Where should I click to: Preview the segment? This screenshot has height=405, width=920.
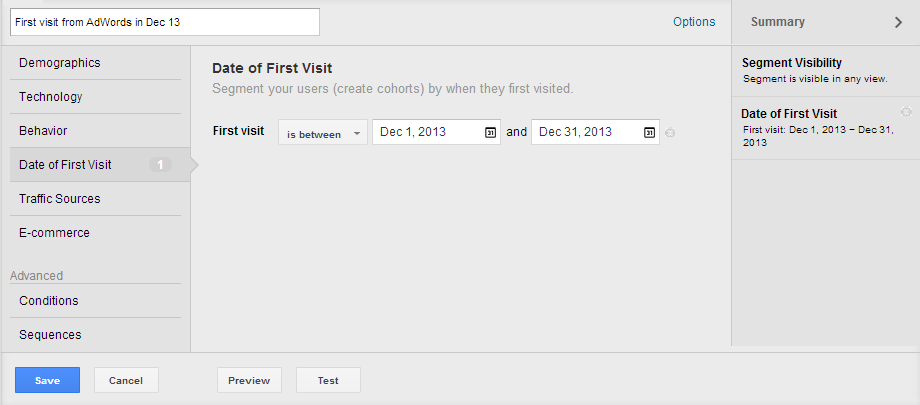click(x=249, y=380)
